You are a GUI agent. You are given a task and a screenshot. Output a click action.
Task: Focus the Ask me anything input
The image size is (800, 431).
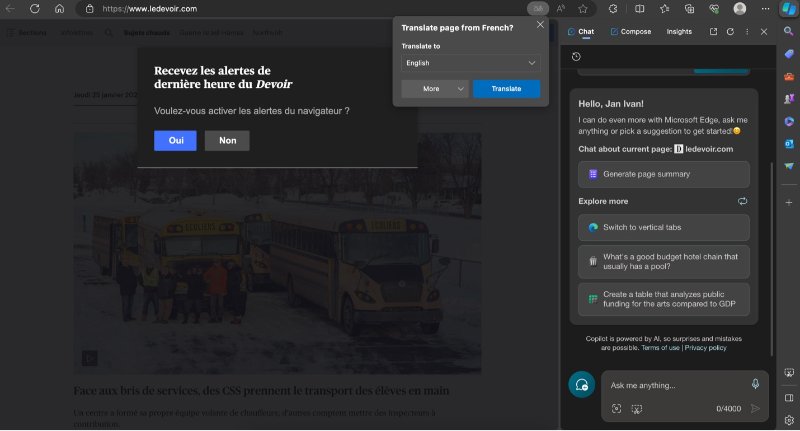pyautogui.click(x=678, y=386)
